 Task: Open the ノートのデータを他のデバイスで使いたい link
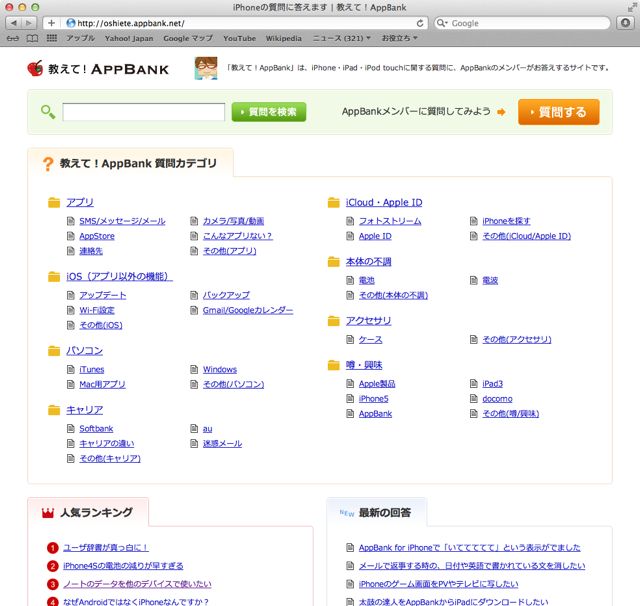pyautogui.click(x=137, y=584)
